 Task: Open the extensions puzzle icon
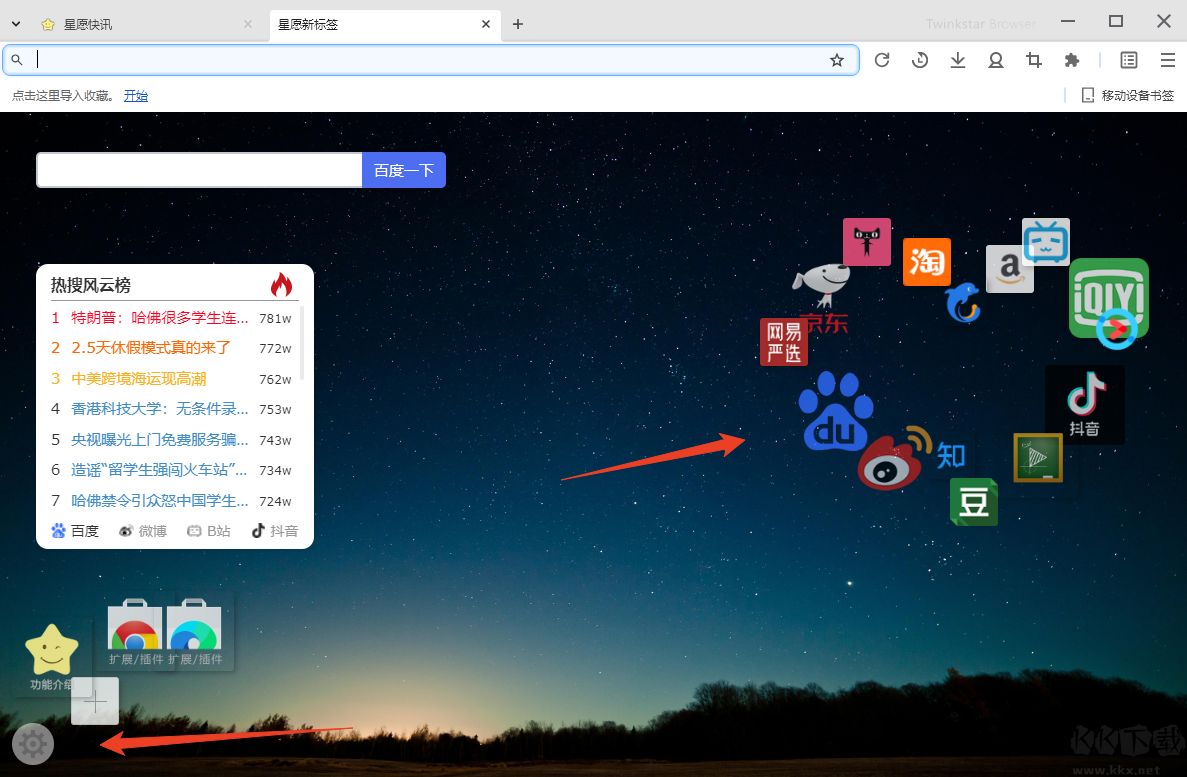(x=1071, y=60)
